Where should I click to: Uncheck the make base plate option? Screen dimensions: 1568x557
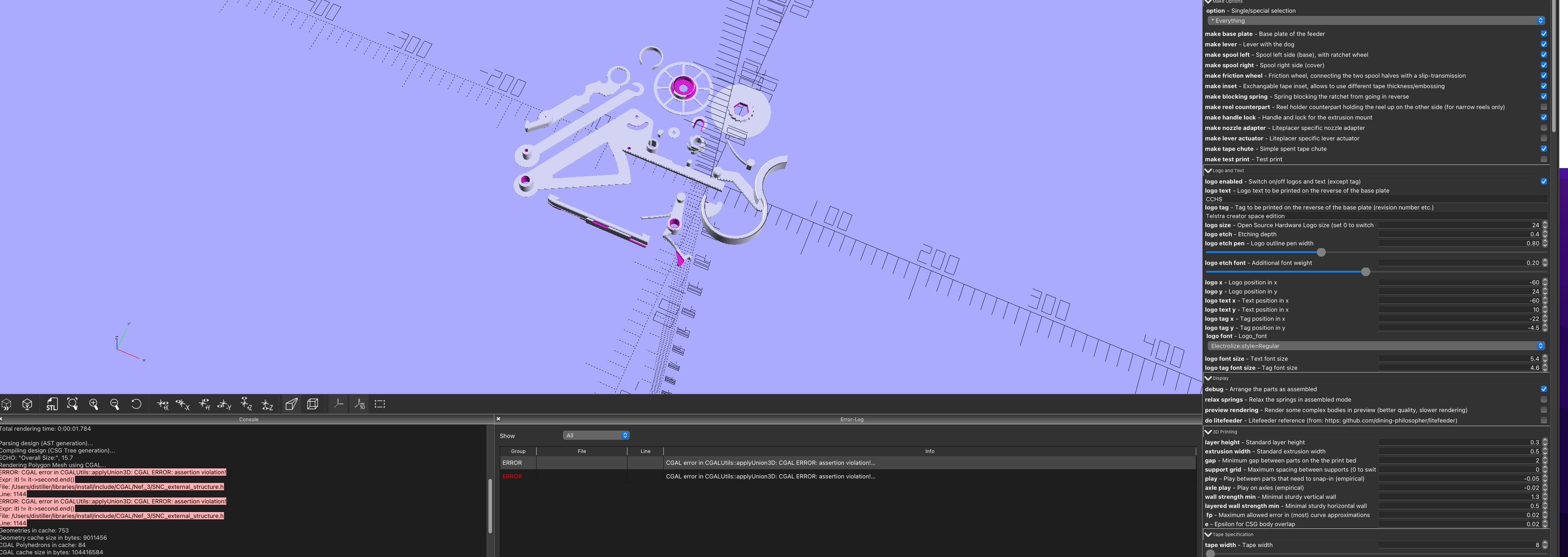(1544, 34)
